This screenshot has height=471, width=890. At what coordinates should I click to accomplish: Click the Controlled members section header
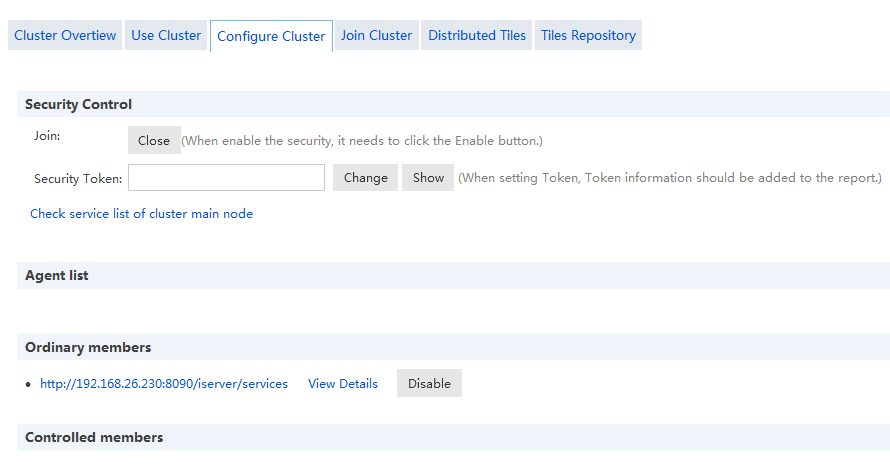tap(94, 437)
